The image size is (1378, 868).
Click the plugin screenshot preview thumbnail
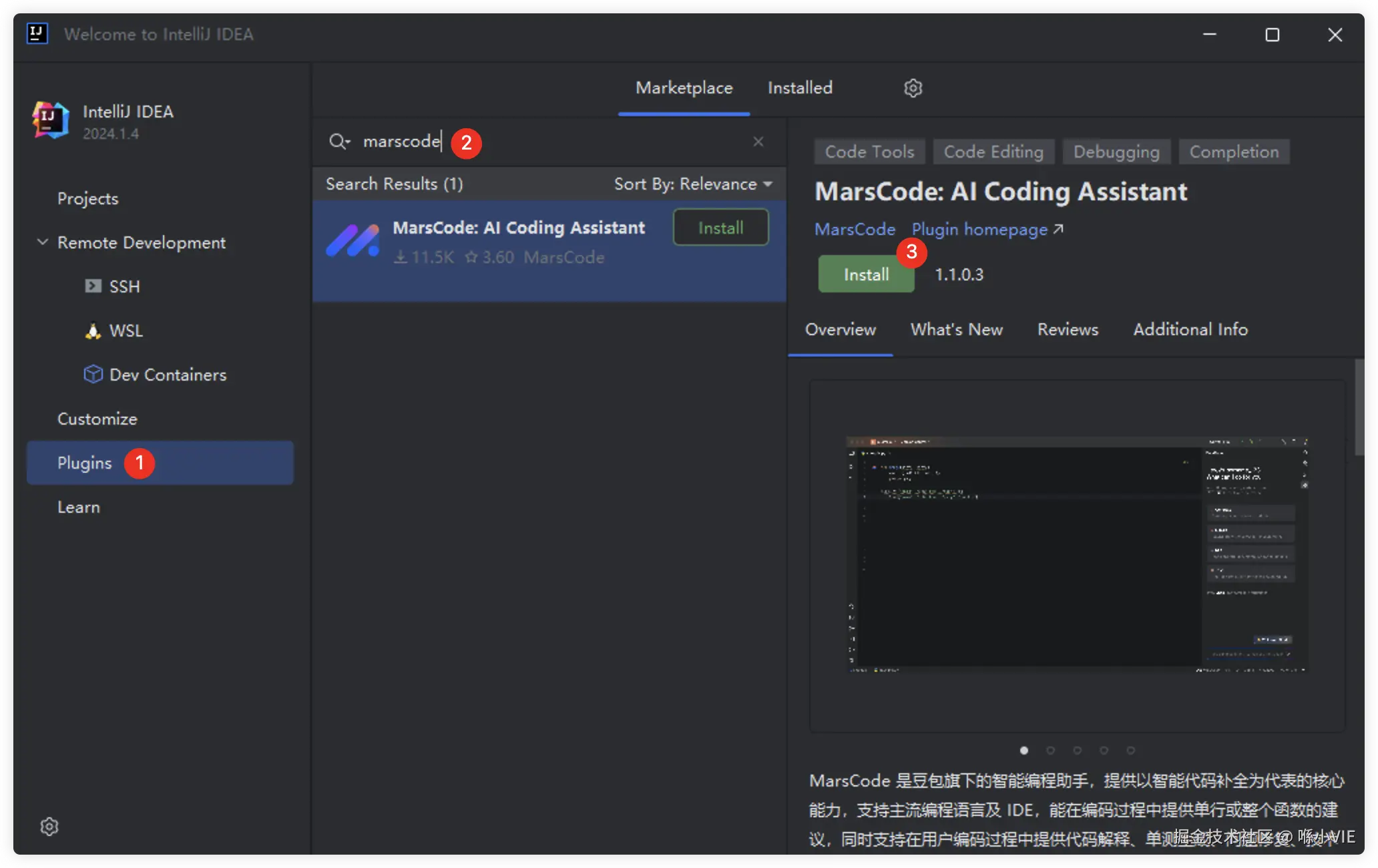[1076, 554]
